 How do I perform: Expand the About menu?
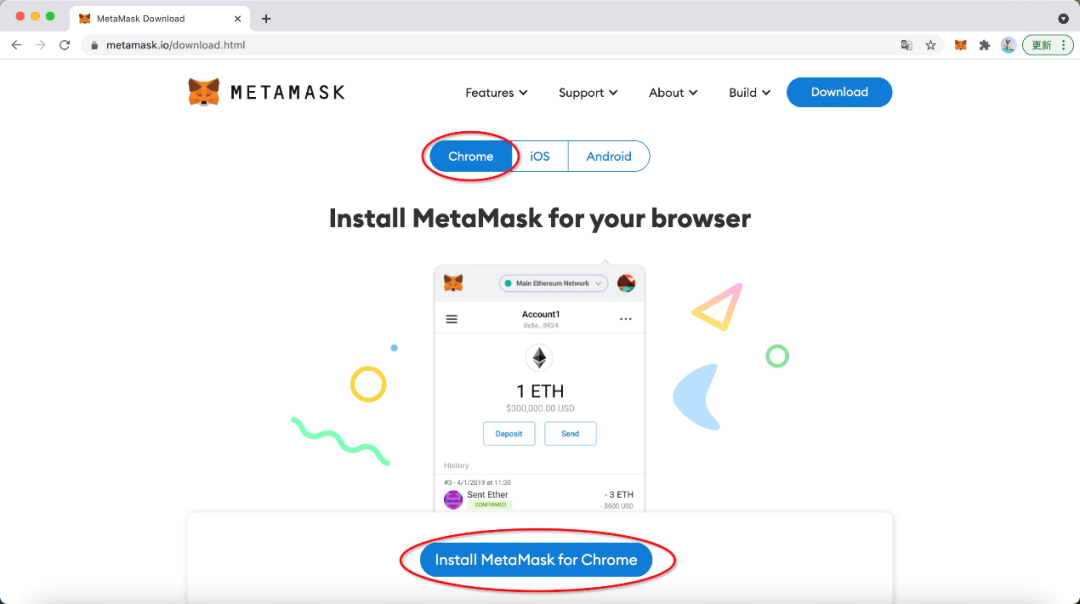pos(673,92)
